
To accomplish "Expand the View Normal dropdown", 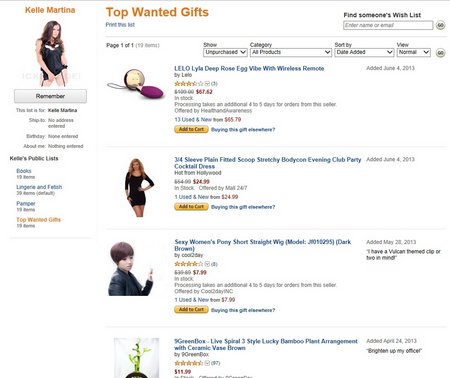I will point(413,52).
